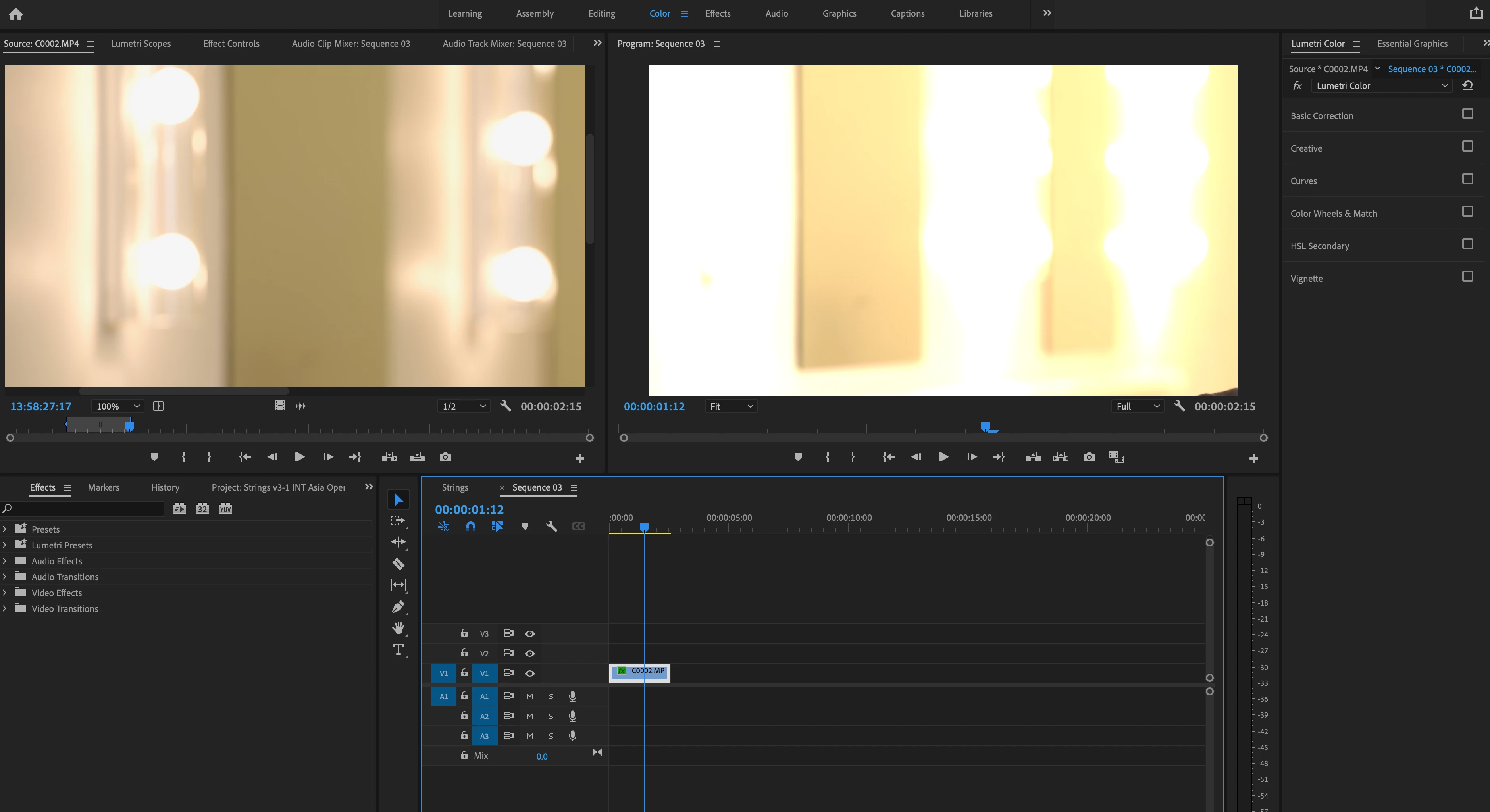This screenshot has width=1490, height=812.
Task: Mute audio track A1
Action: (529, 697)
